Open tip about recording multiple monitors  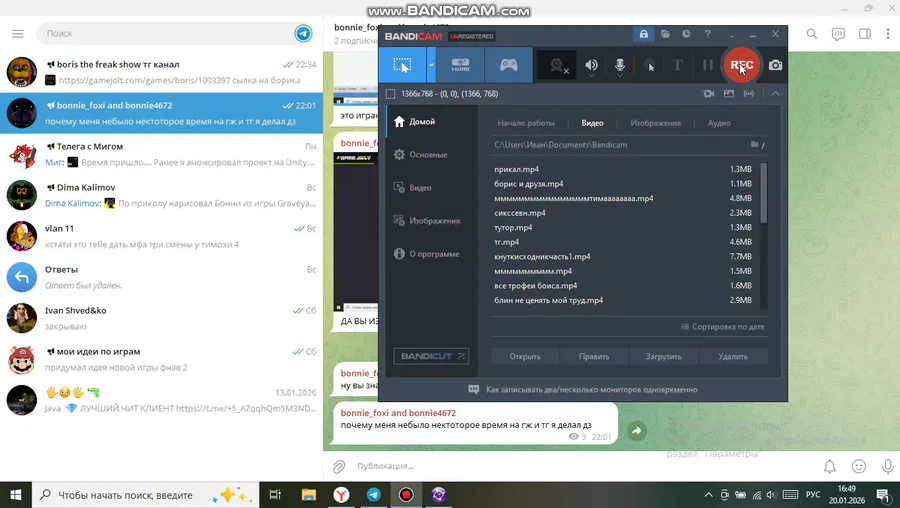click(x=583, y=390)
